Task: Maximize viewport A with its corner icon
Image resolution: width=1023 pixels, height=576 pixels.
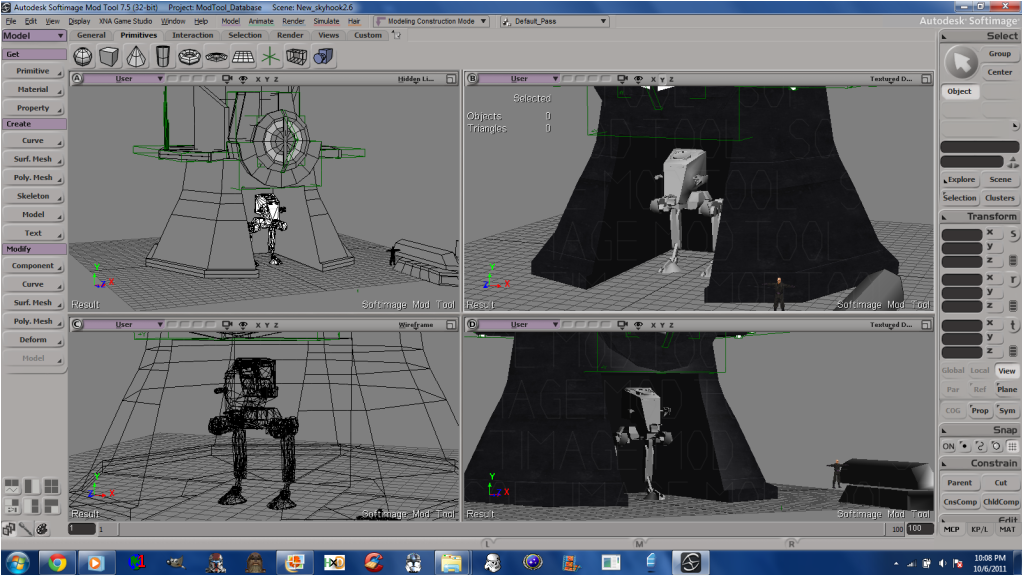Action: [x=451, y=79]
